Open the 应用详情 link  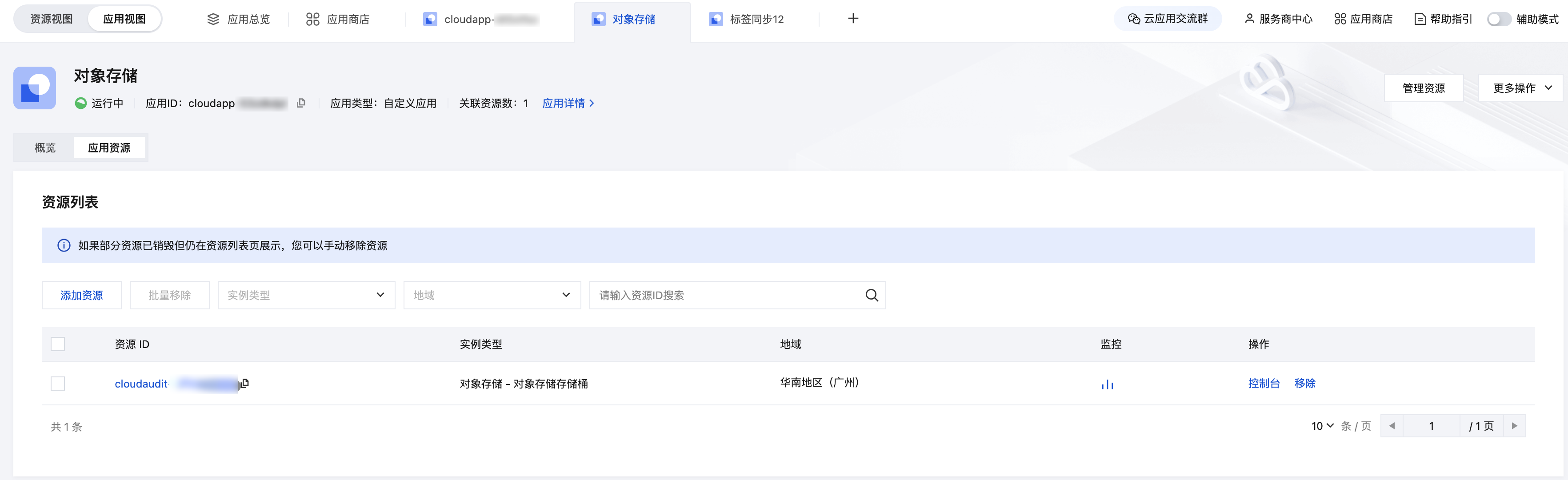click(x=567, y=104)
